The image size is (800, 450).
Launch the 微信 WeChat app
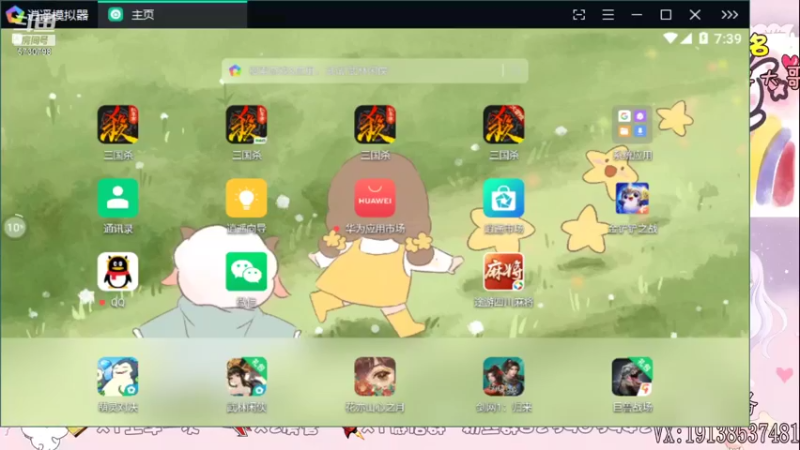246,271
